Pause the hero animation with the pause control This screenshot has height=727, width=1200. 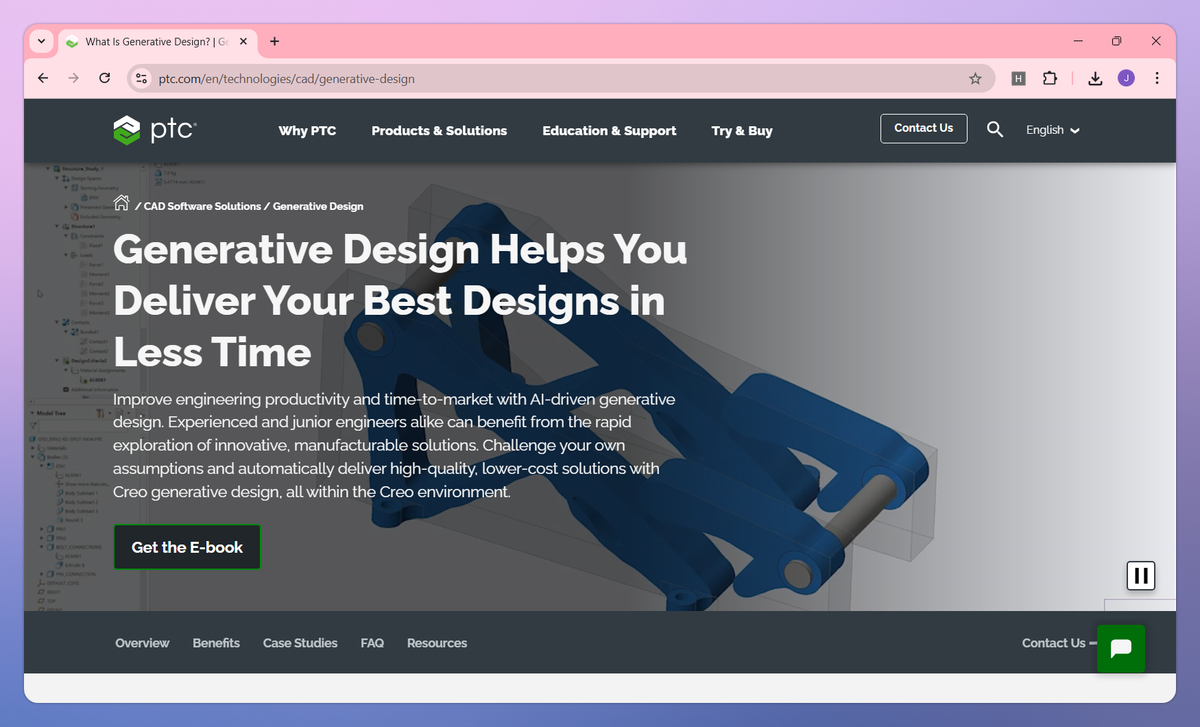1140,575
